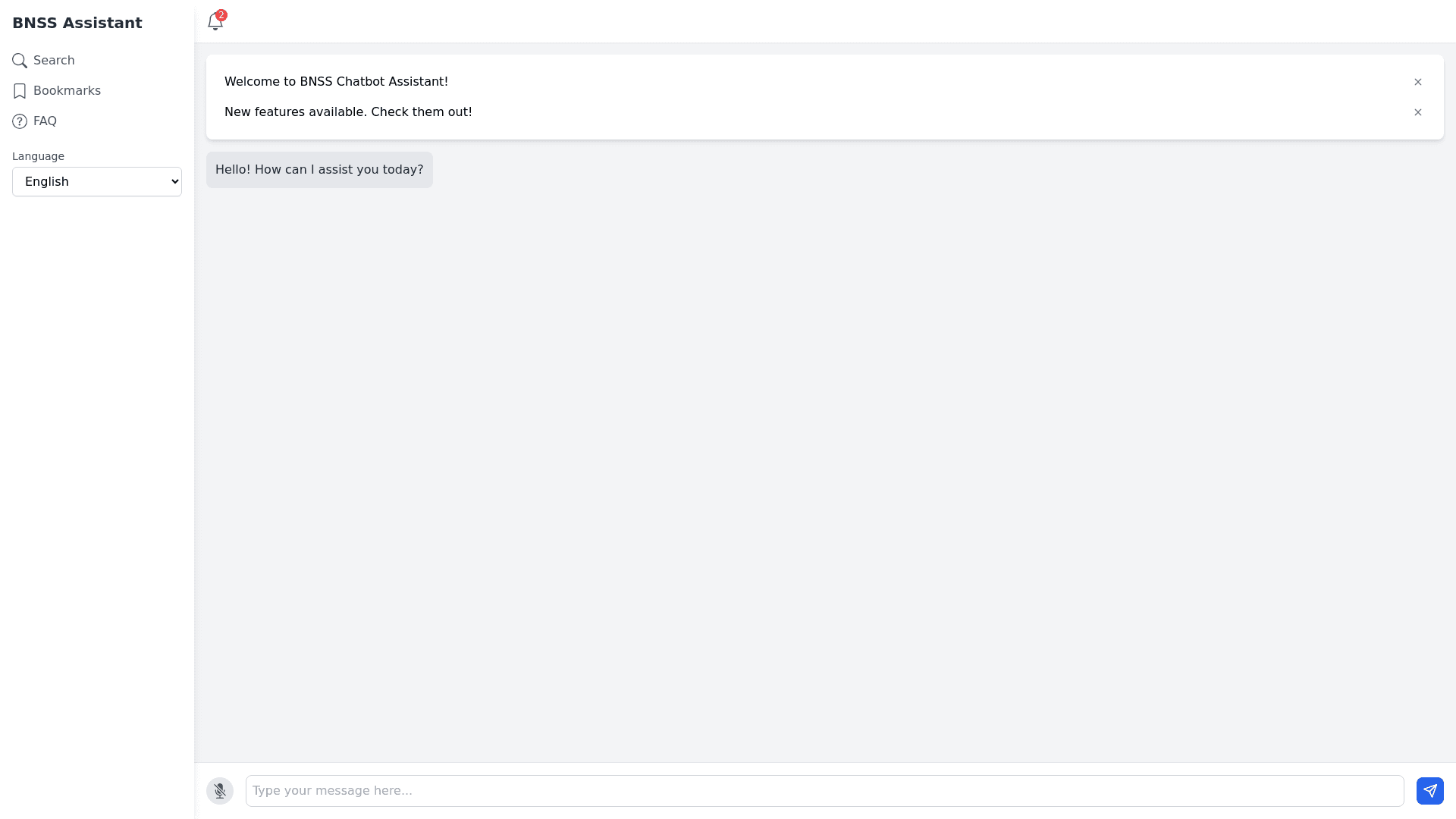The height and width of the screenshot is (819, 1456).
Task: Open the Language dropdown set to English
Action: (96, 182)
